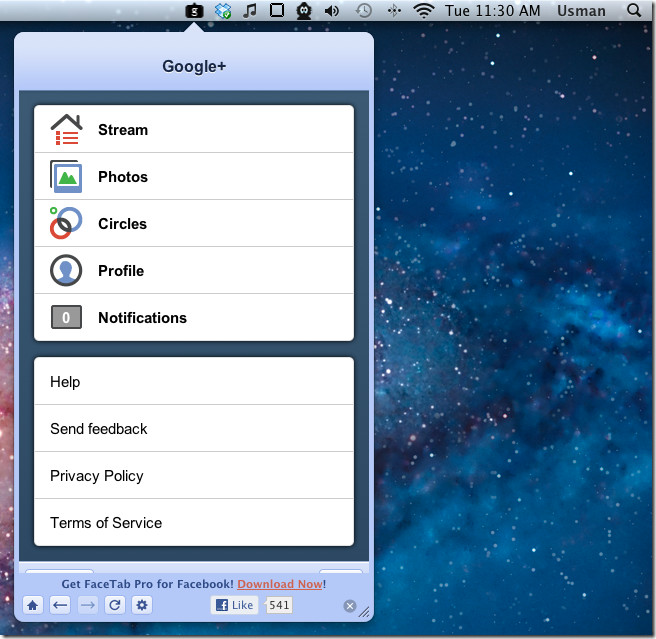Open Terms of Service

[194, 522]
